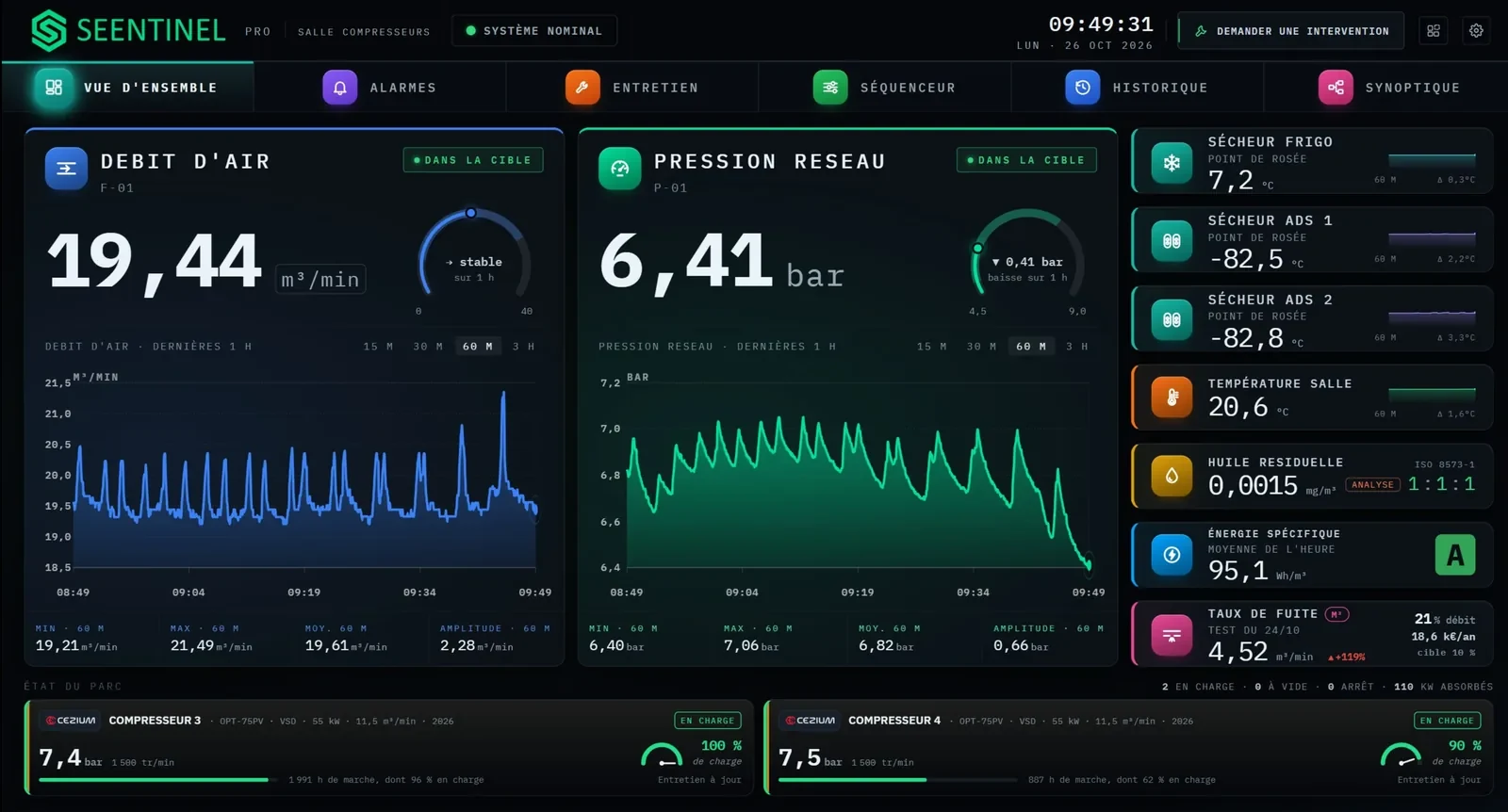
Task: Click the En Charge badge of Compresseur 4
Action: [x=1447, y=721]
